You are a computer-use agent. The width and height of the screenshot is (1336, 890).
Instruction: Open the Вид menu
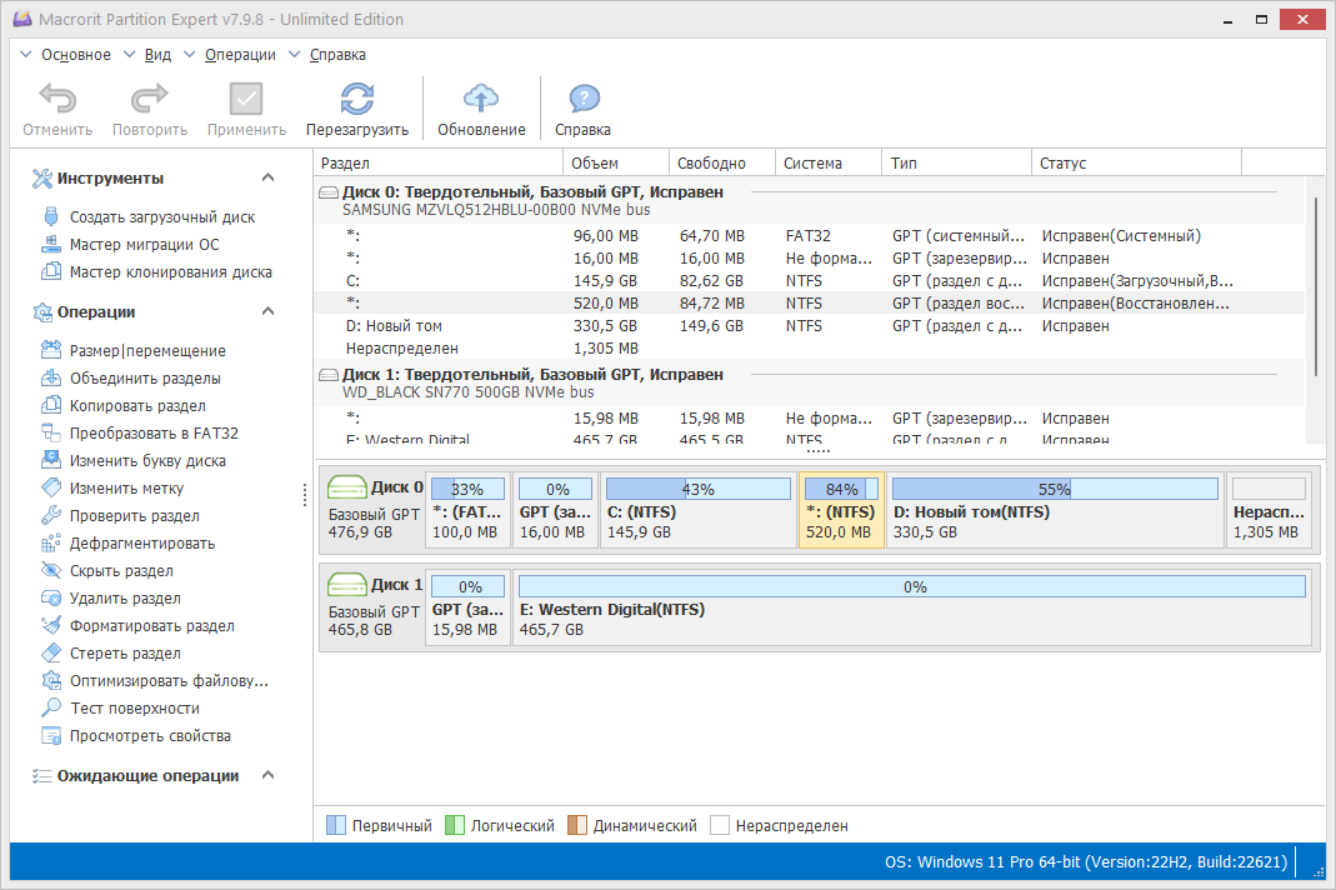[157, 55]
